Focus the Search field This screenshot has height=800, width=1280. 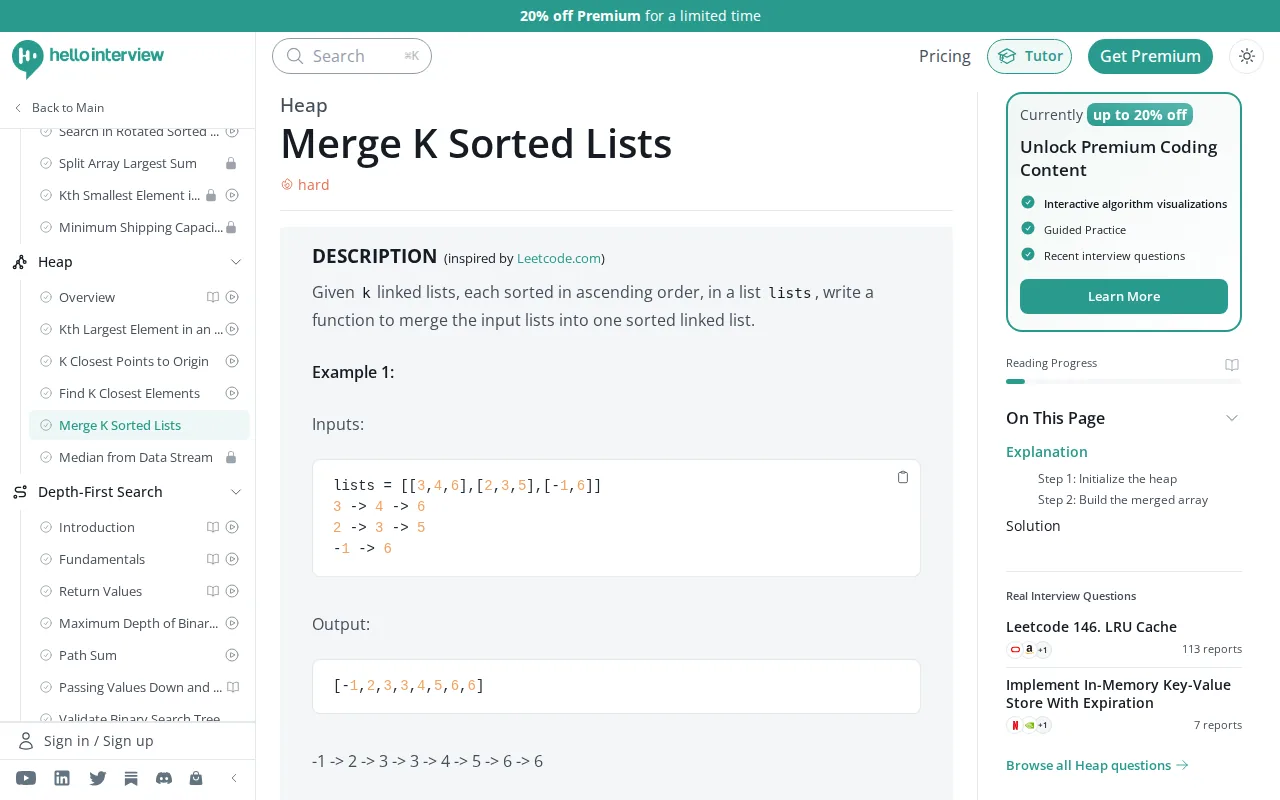[352, 56]
